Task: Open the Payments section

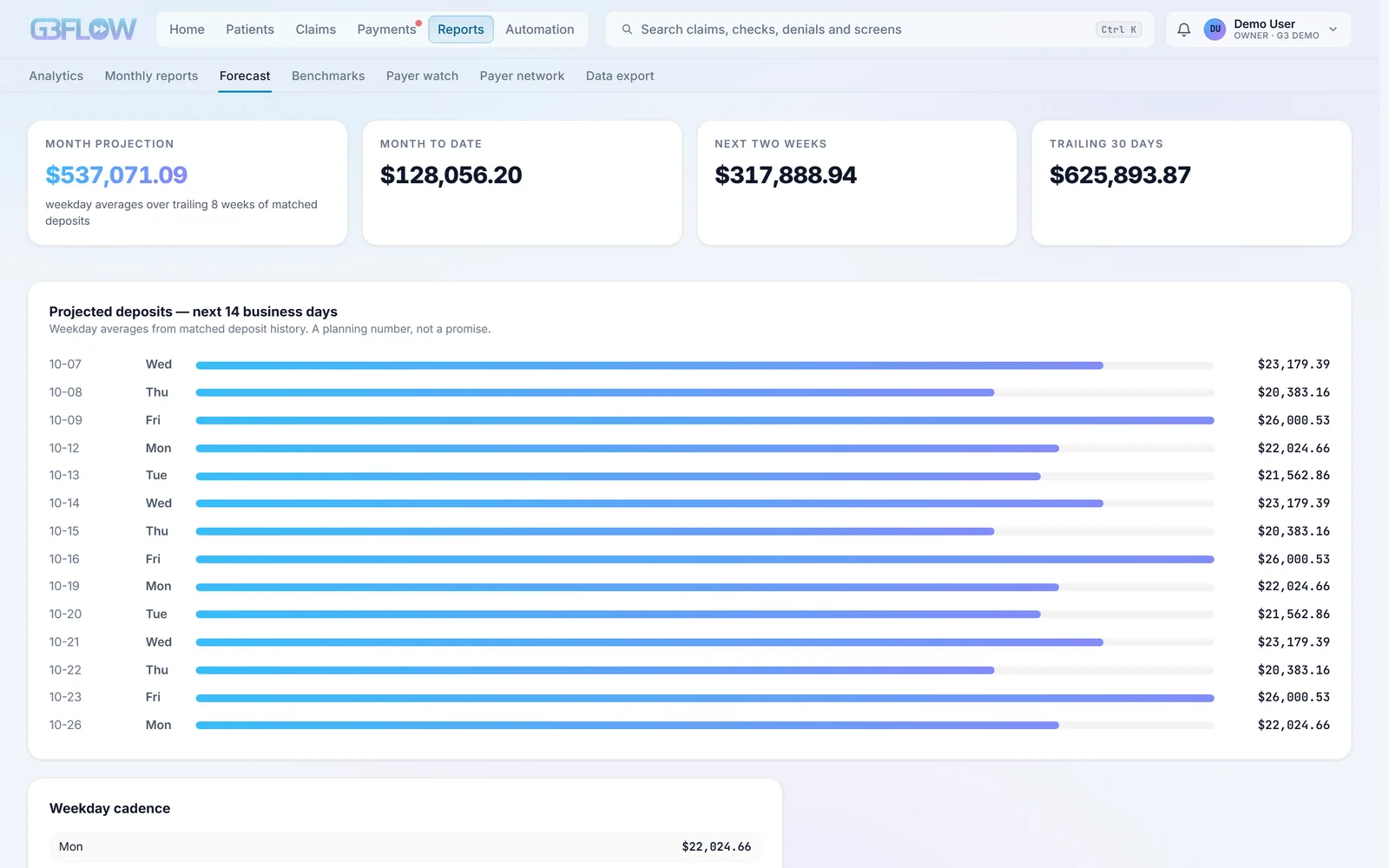Action: tap(386, 30)
